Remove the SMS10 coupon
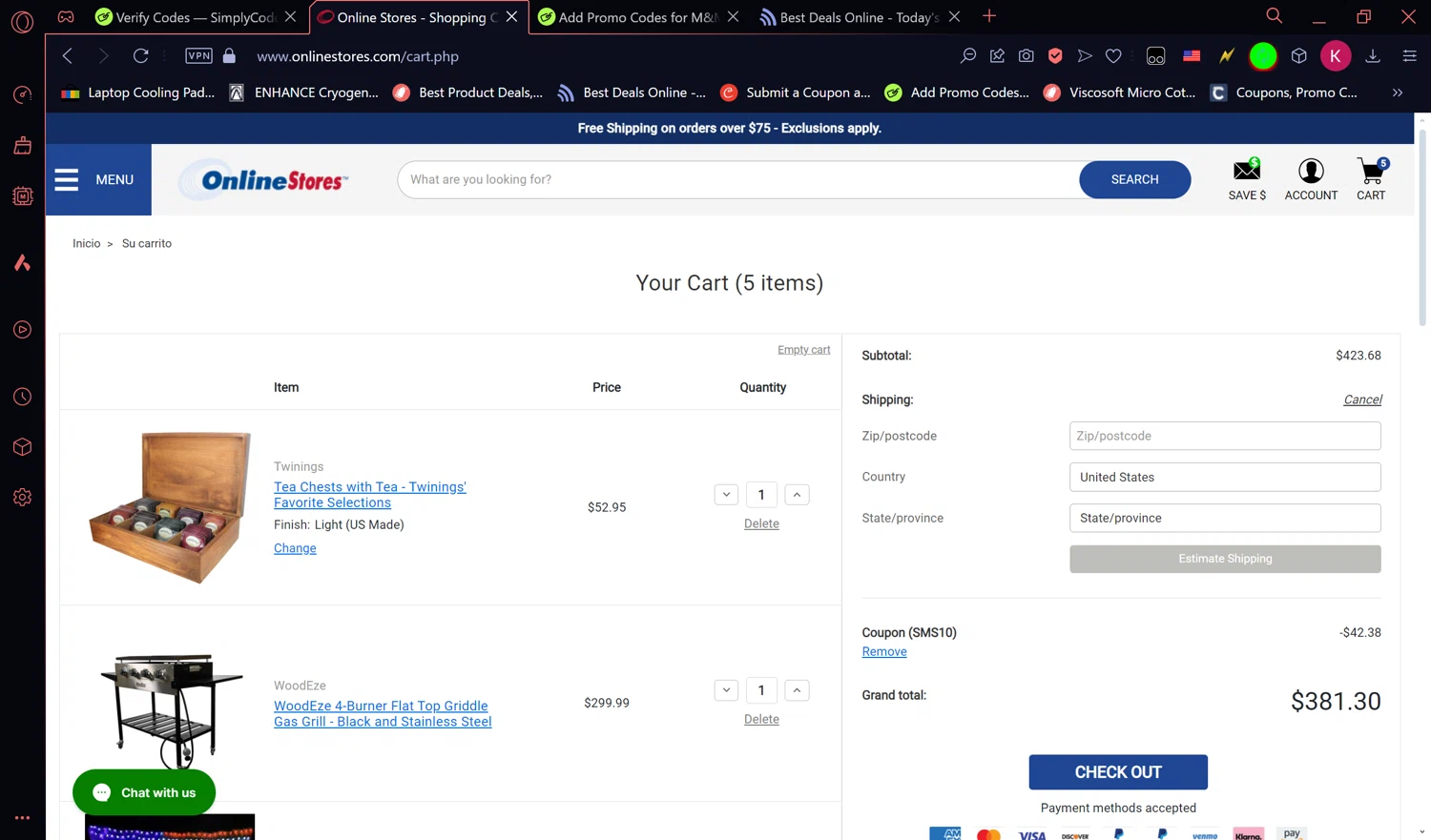 [x=884, y=652]
